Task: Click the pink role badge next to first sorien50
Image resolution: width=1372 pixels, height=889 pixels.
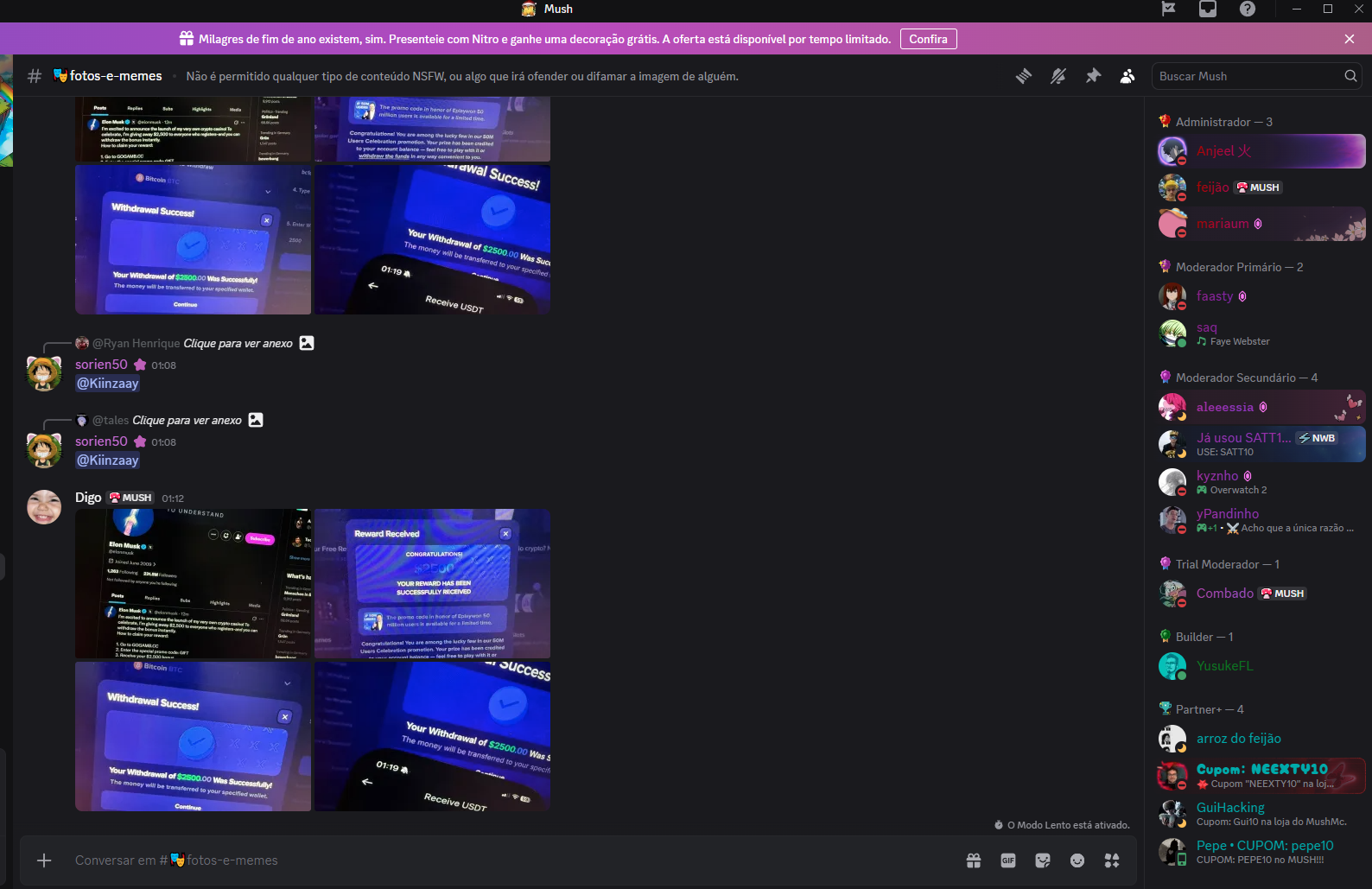Action: (140, 365)
